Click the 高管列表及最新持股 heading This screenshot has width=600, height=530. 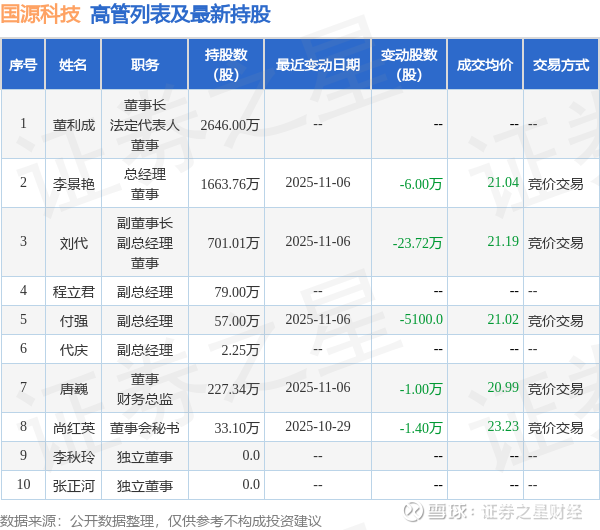[x=180, y=14]
